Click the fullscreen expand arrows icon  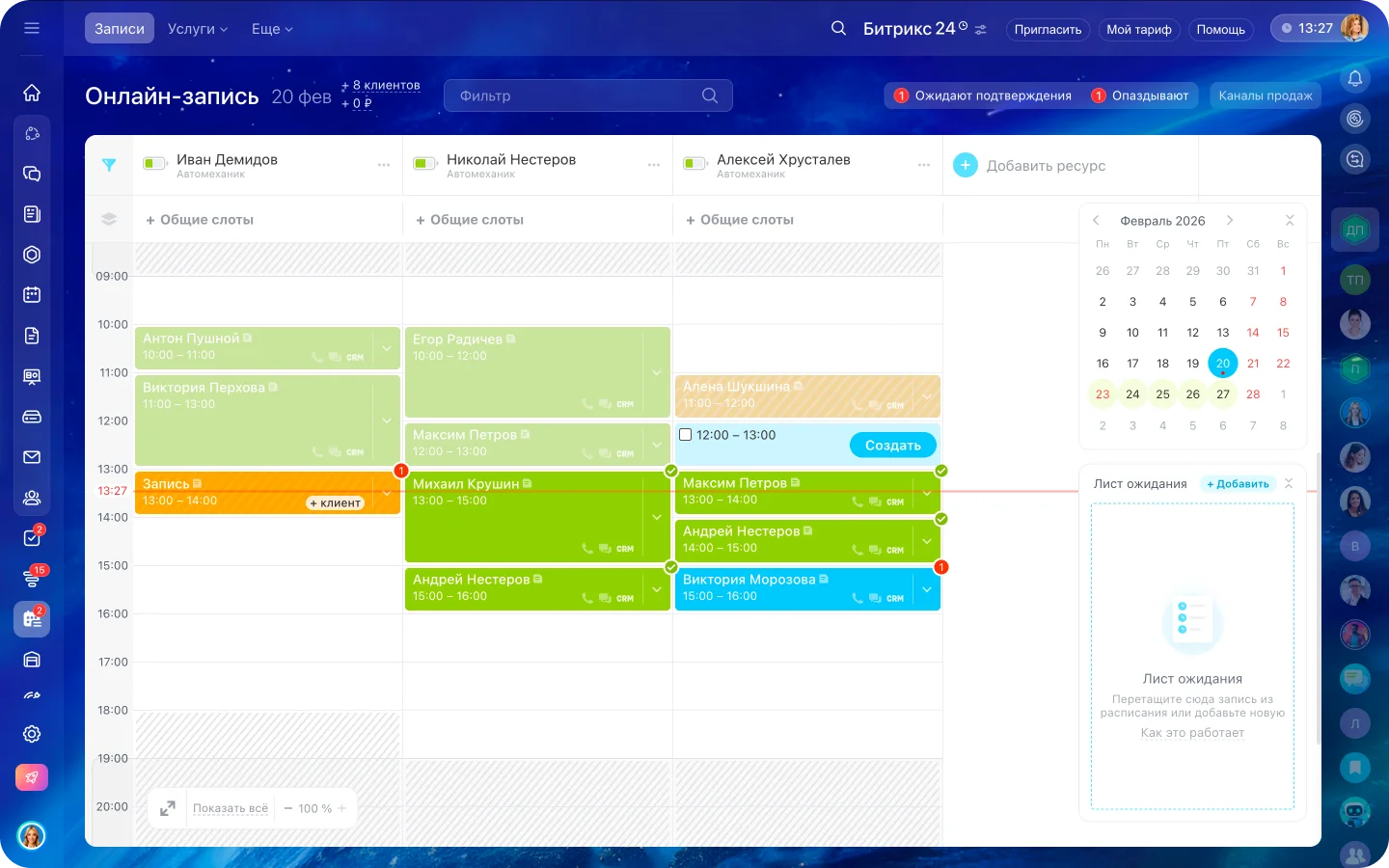pos(168,808)
